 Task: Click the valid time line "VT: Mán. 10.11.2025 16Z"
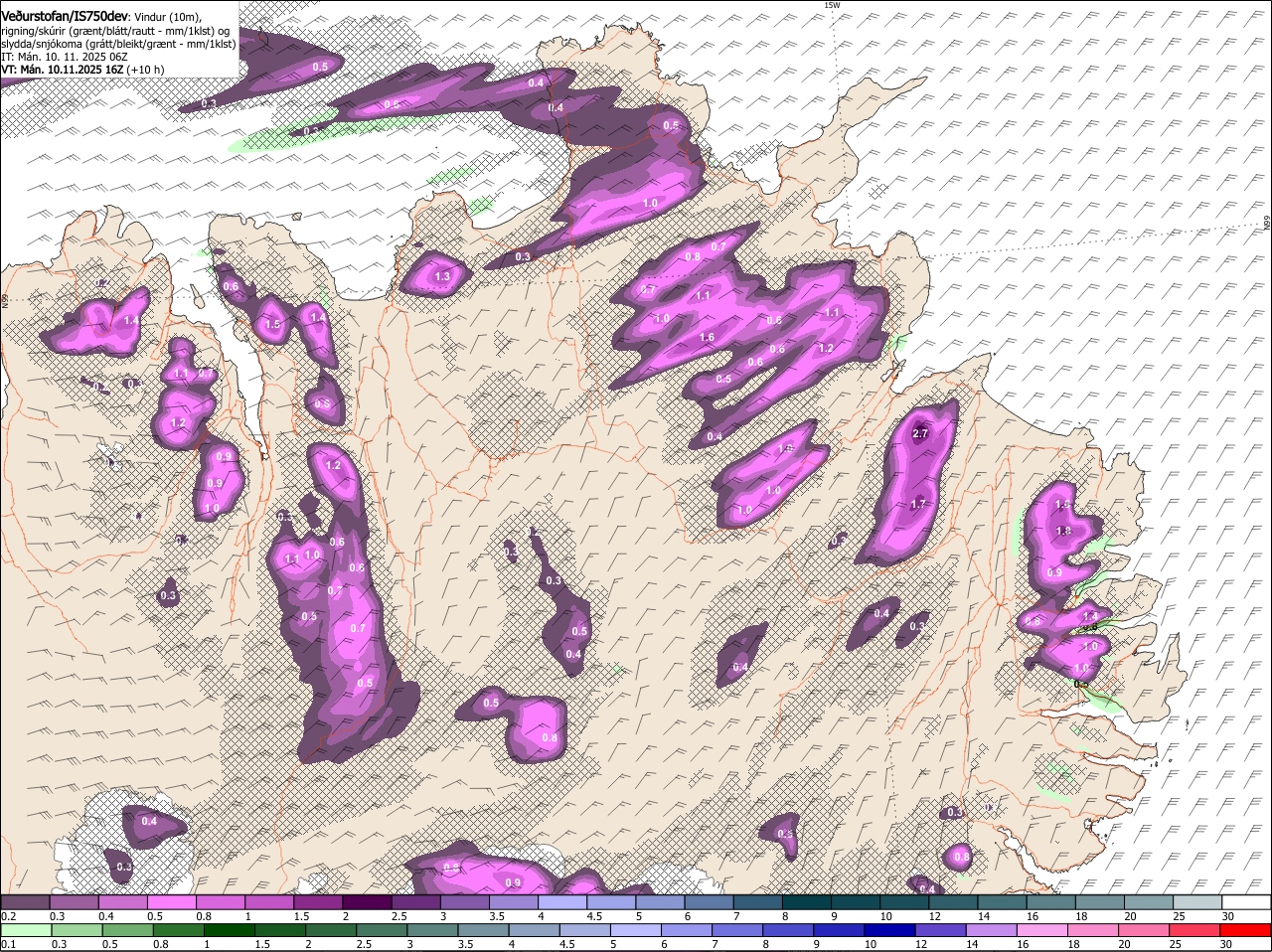(62, 70)
